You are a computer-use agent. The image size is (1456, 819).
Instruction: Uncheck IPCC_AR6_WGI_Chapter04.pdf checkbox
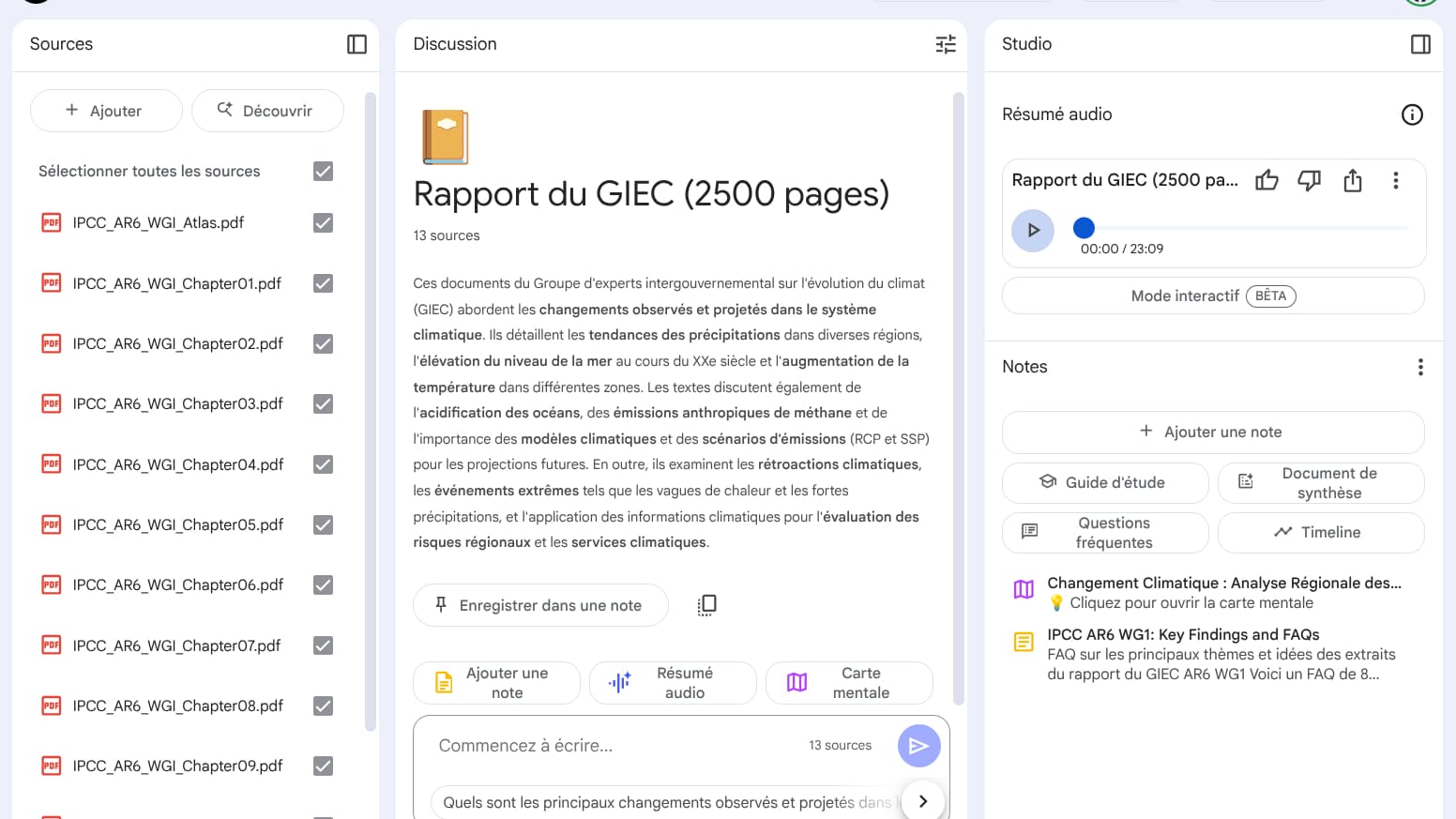click(x=323, y=464)
